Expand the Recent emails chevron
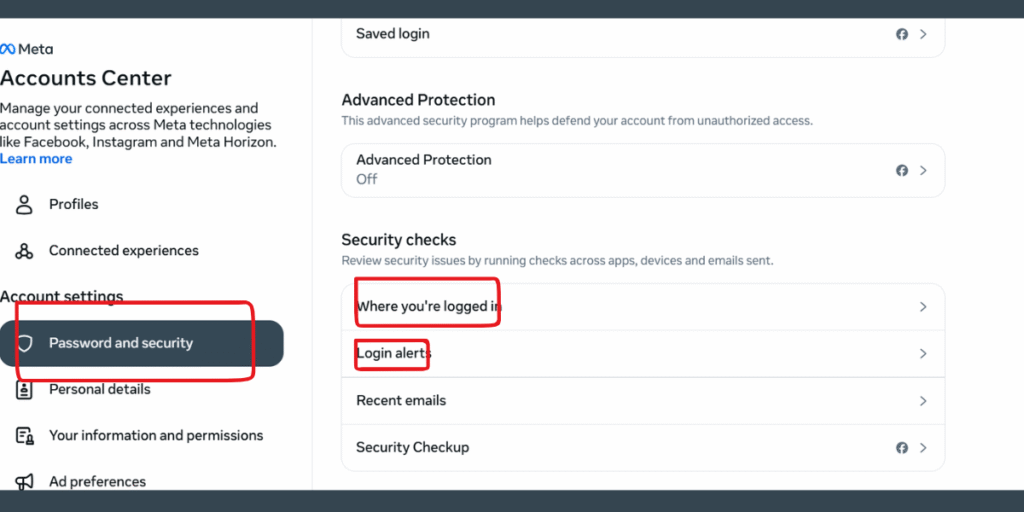 (x=923, y=401)
